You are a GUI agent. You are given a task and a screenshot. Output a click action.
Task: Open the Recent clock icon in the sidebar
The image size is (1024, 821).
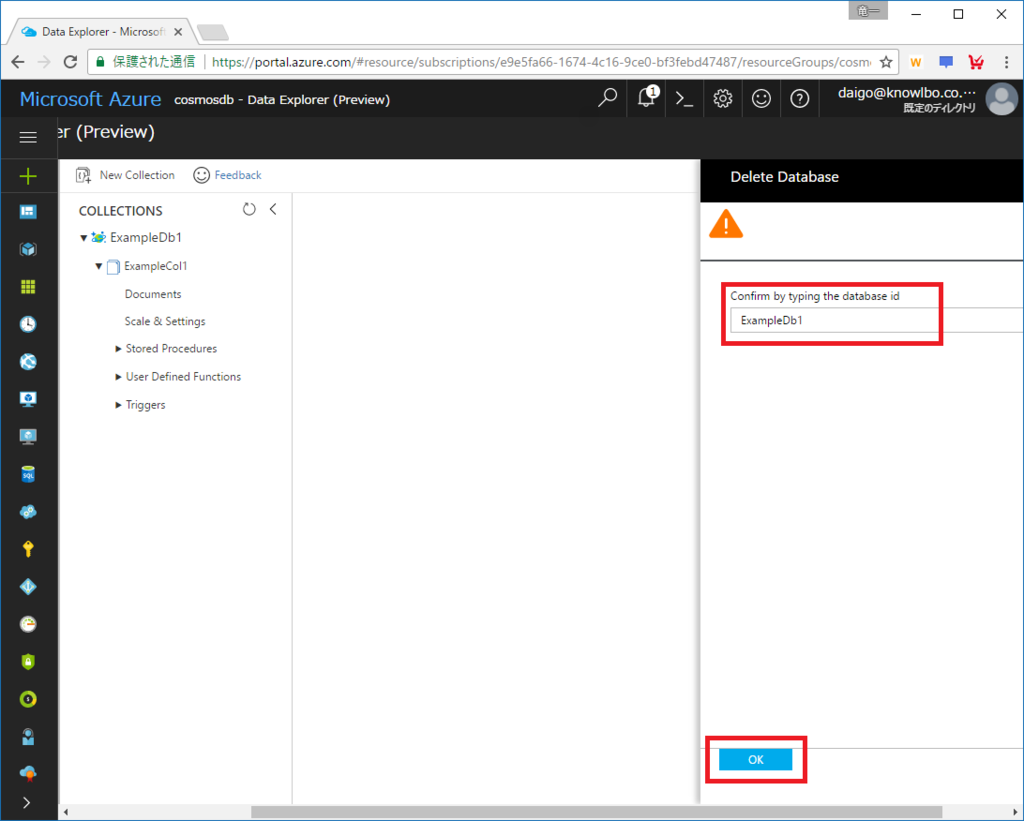coord(28,324)
